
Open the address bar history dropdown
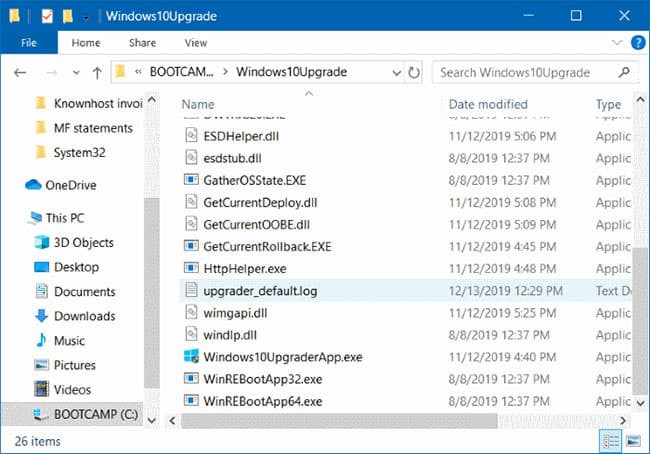pyautogui.click(x=397, y=73)
